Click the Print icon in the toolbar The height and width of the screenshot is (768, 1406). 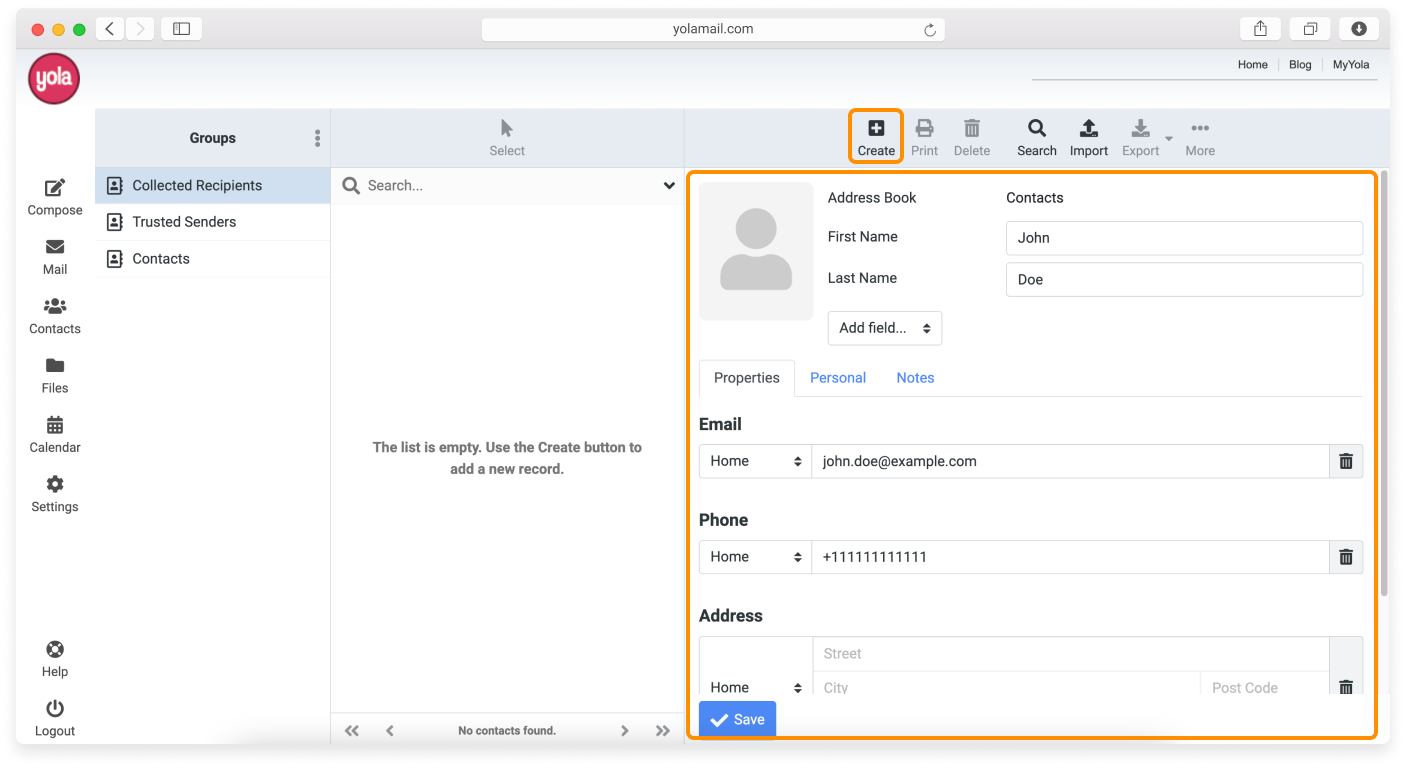923,130
